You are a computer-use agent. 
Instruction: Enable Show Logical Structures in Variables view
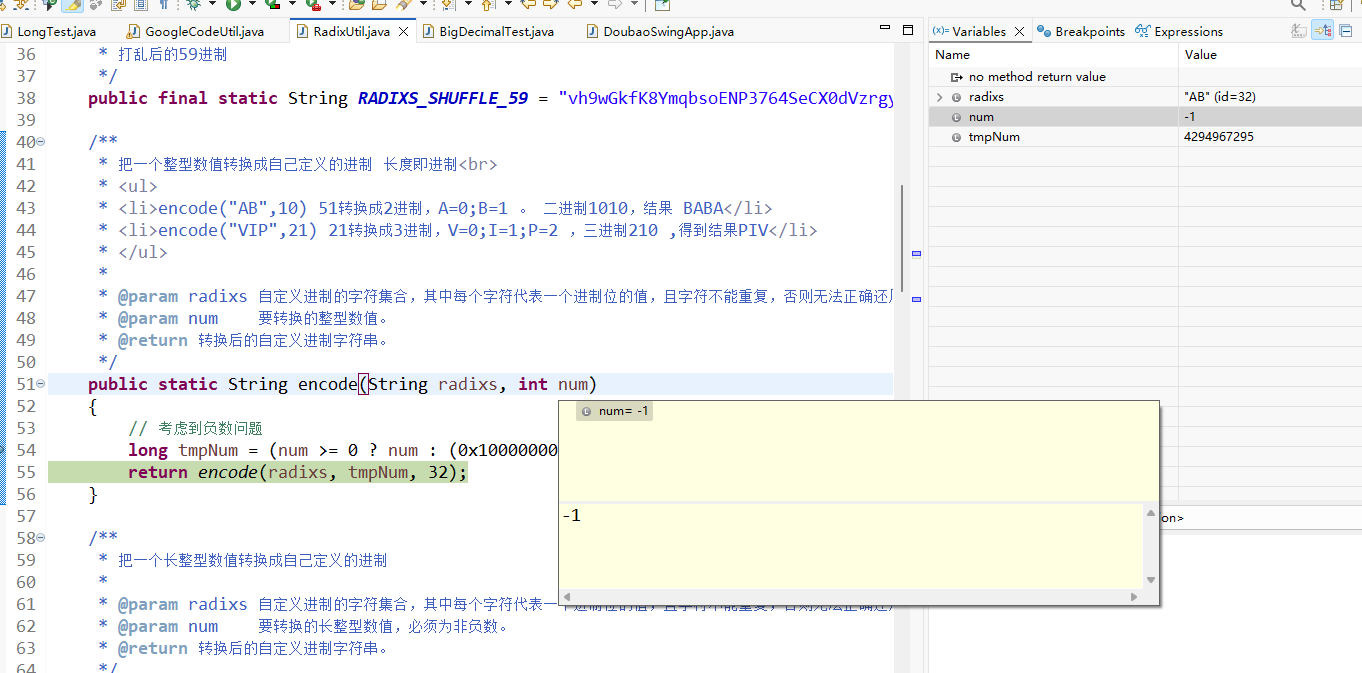(x=1322, y=30)
